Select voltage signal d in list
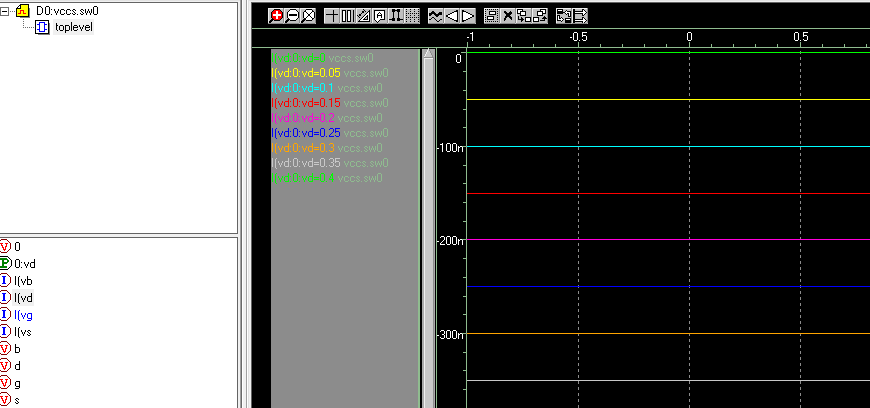This screenshot has width=870, height=408. 18,366
